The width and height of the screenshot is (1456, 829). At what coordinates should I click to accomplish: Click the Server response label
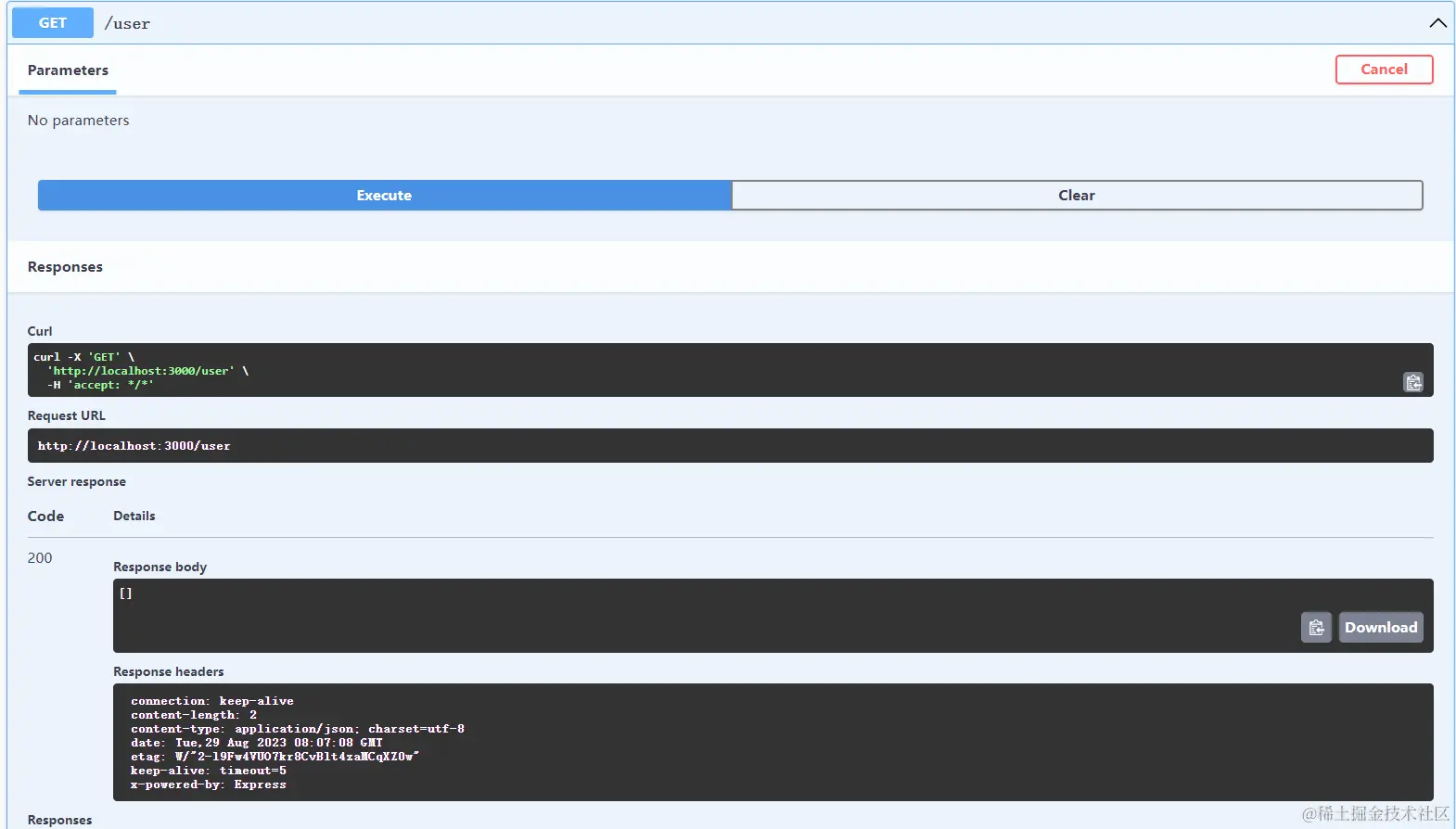tap(77, 482)
